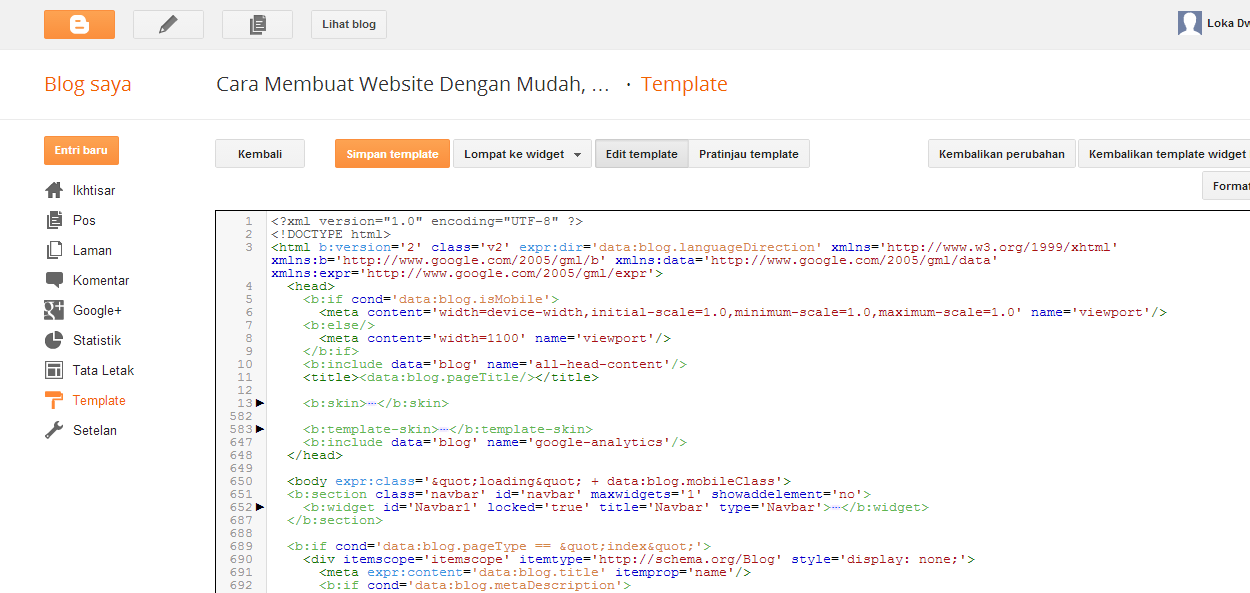Click the Tata Letak layout icon
Screen dimensions: 1250x593
54,370
